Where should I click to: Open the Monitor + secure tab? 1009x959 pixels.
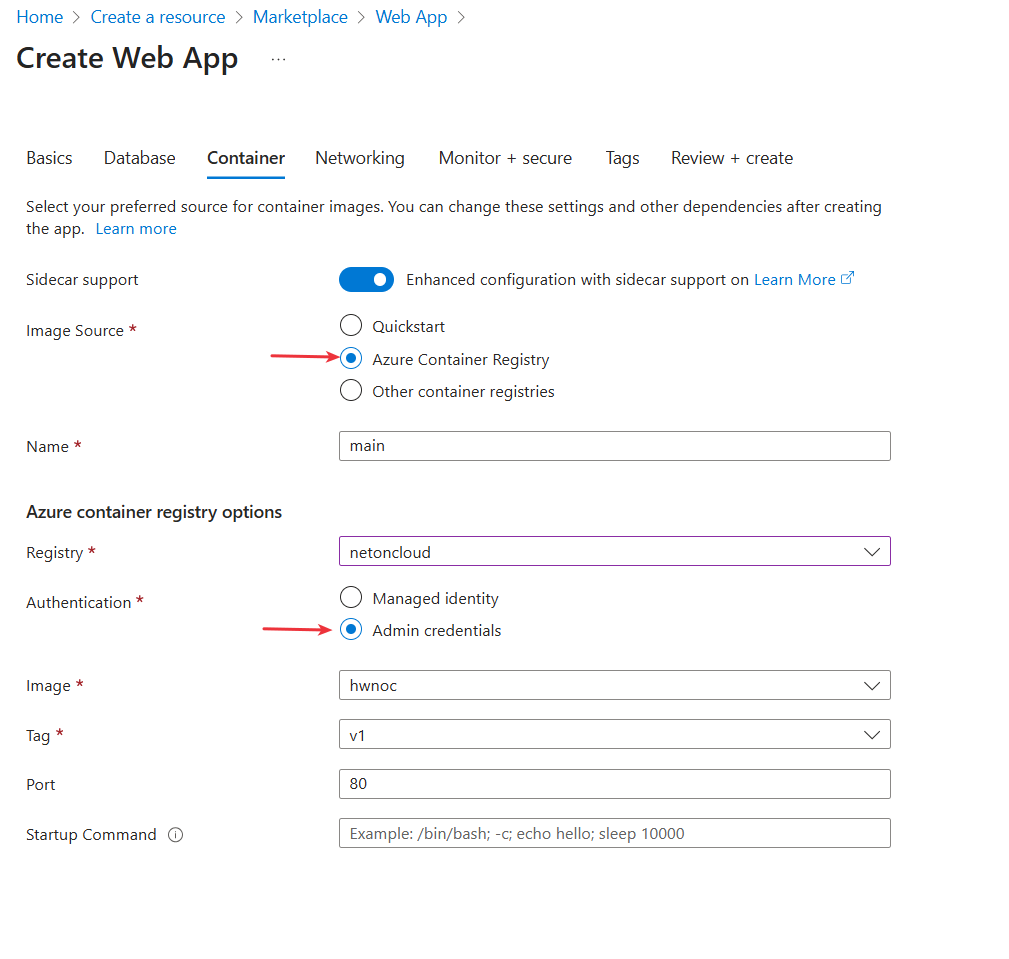click(505, 158)
